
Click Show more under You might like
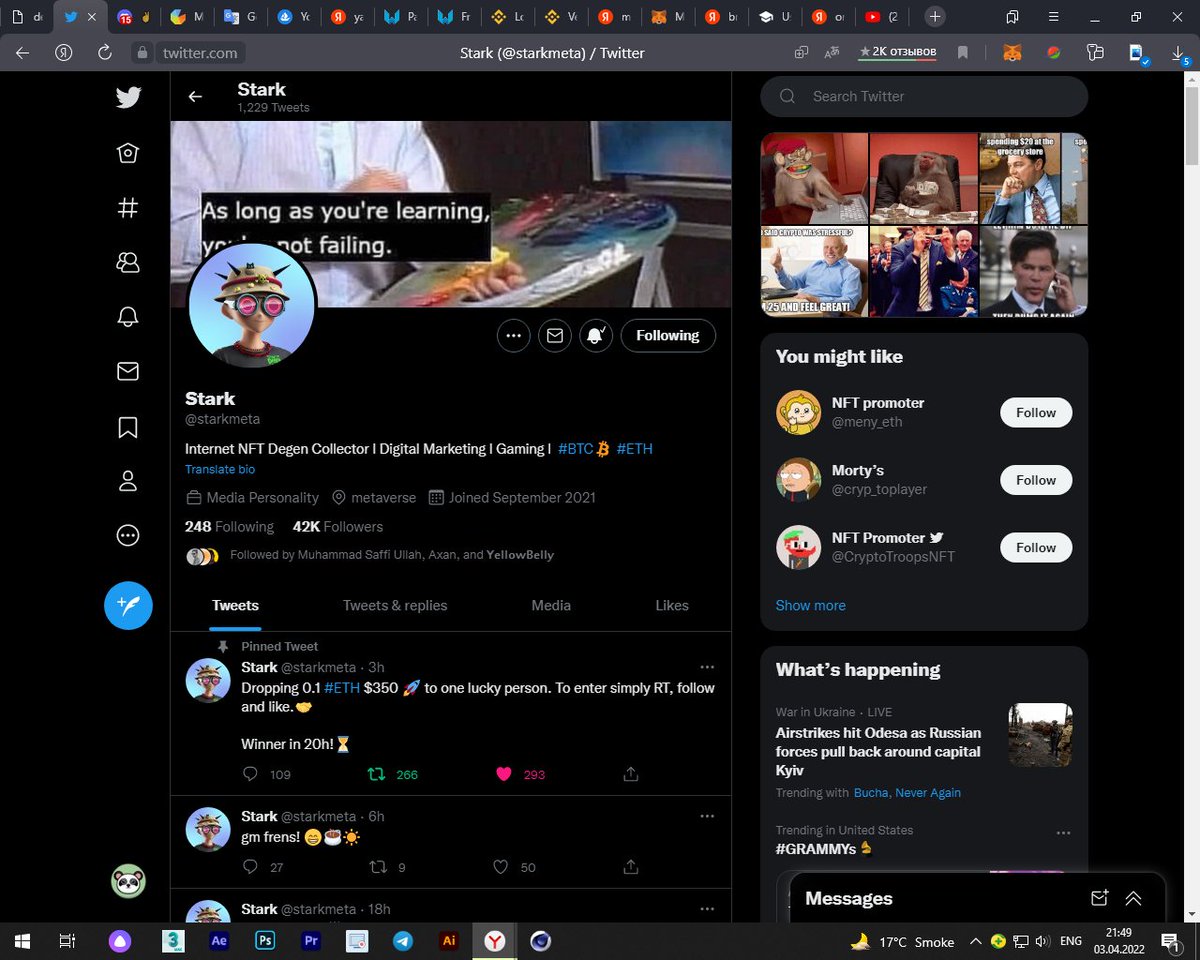click(x=811, y=605)
